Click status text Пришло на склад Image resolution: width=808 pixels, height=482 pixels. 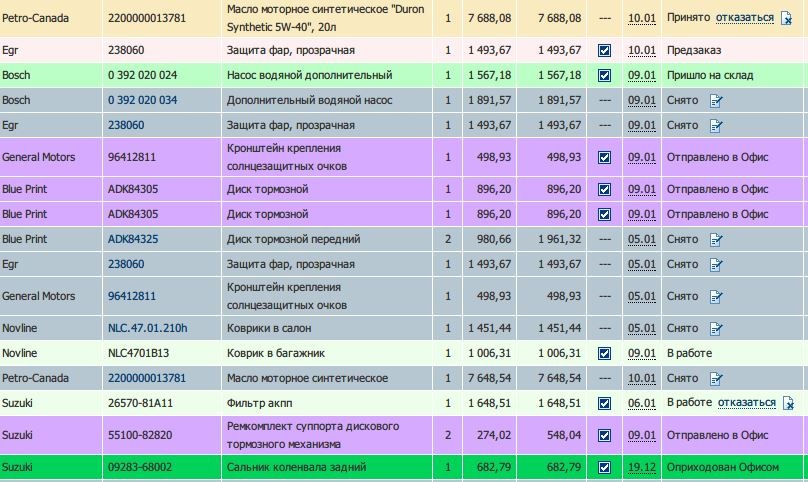click(x=710, y=75)
